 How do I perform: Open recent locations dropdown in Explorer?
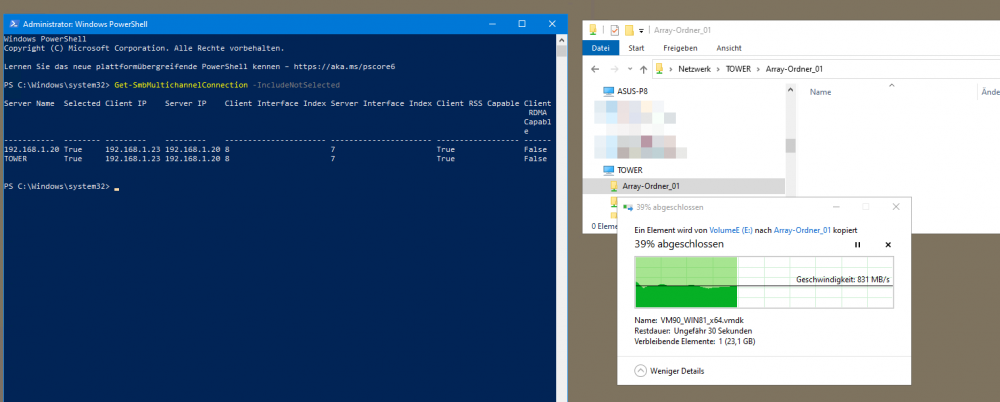click(x=630, y=69)
